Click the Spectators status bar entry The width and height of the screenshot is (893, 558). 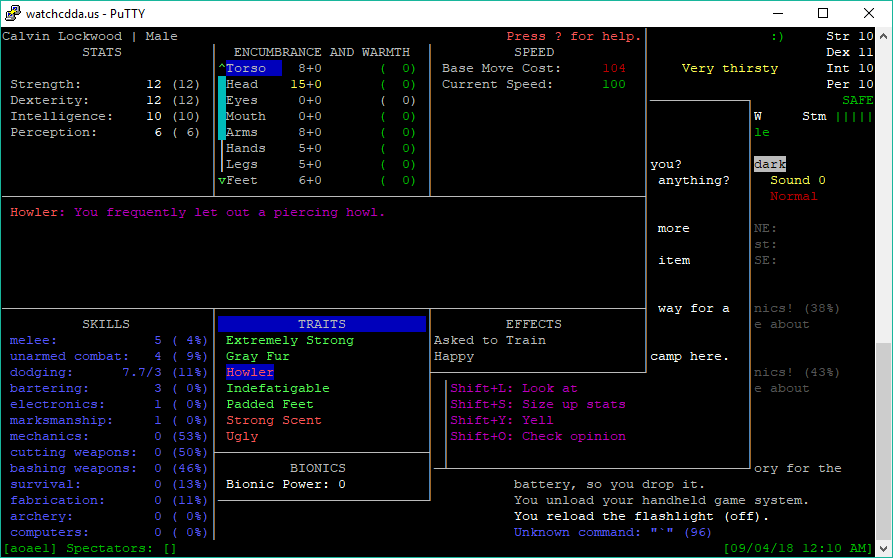[121, 548]
